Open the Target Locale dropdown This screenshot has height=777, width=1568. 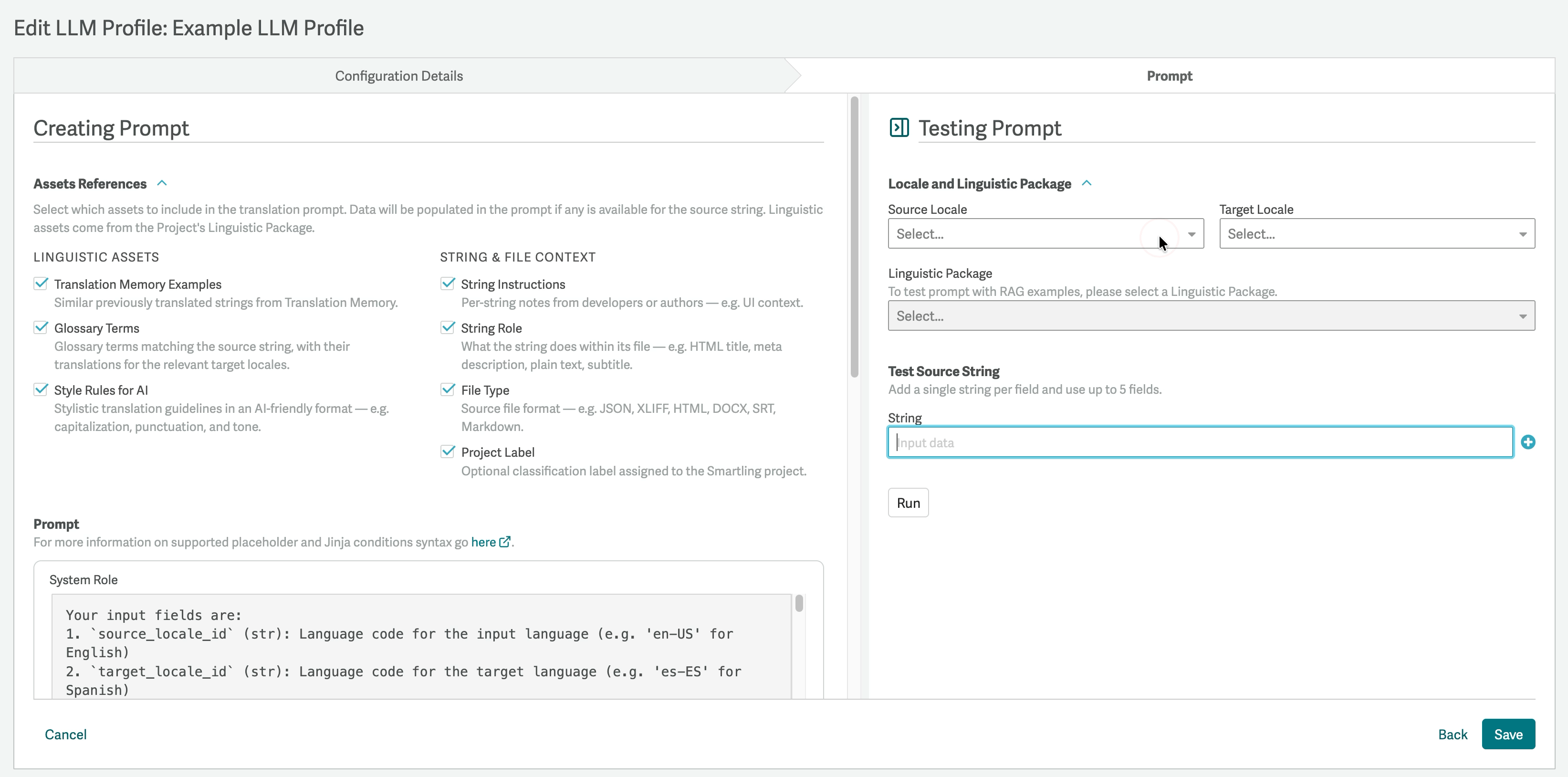pyautogui.click(x=1377, y=234)
